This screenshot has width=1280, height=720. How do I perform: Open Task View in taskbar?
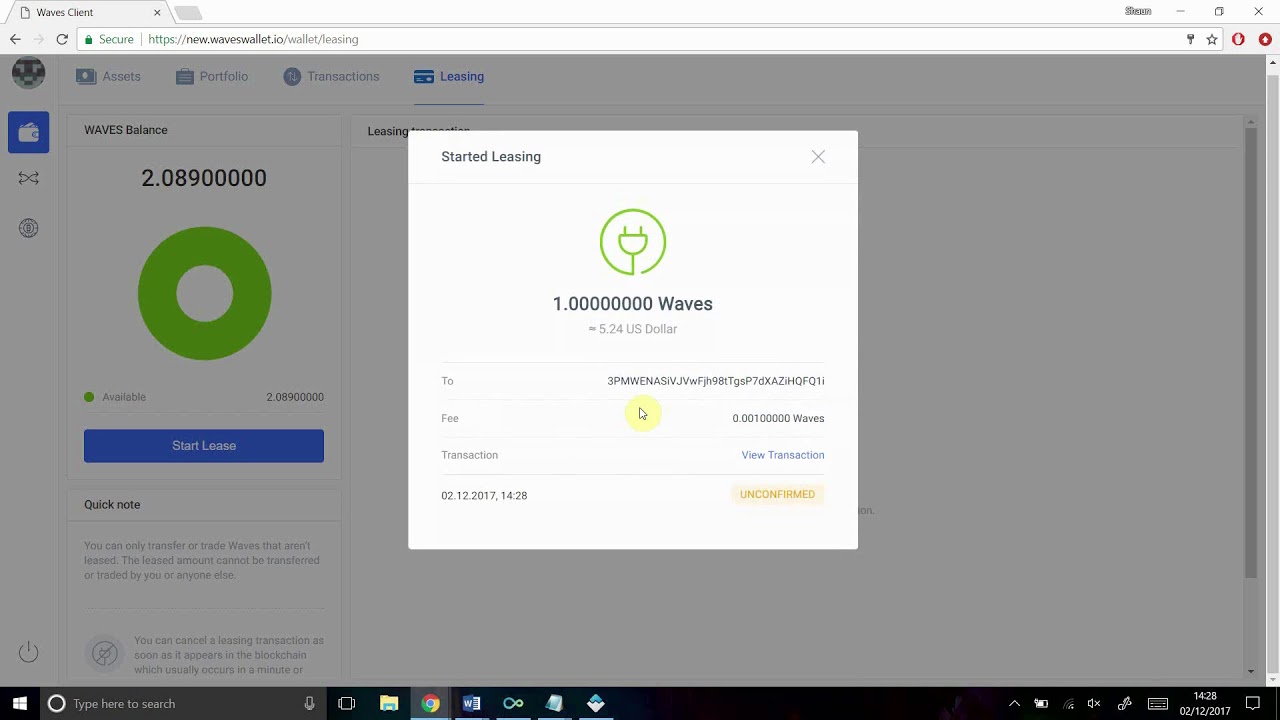point(346,703)
